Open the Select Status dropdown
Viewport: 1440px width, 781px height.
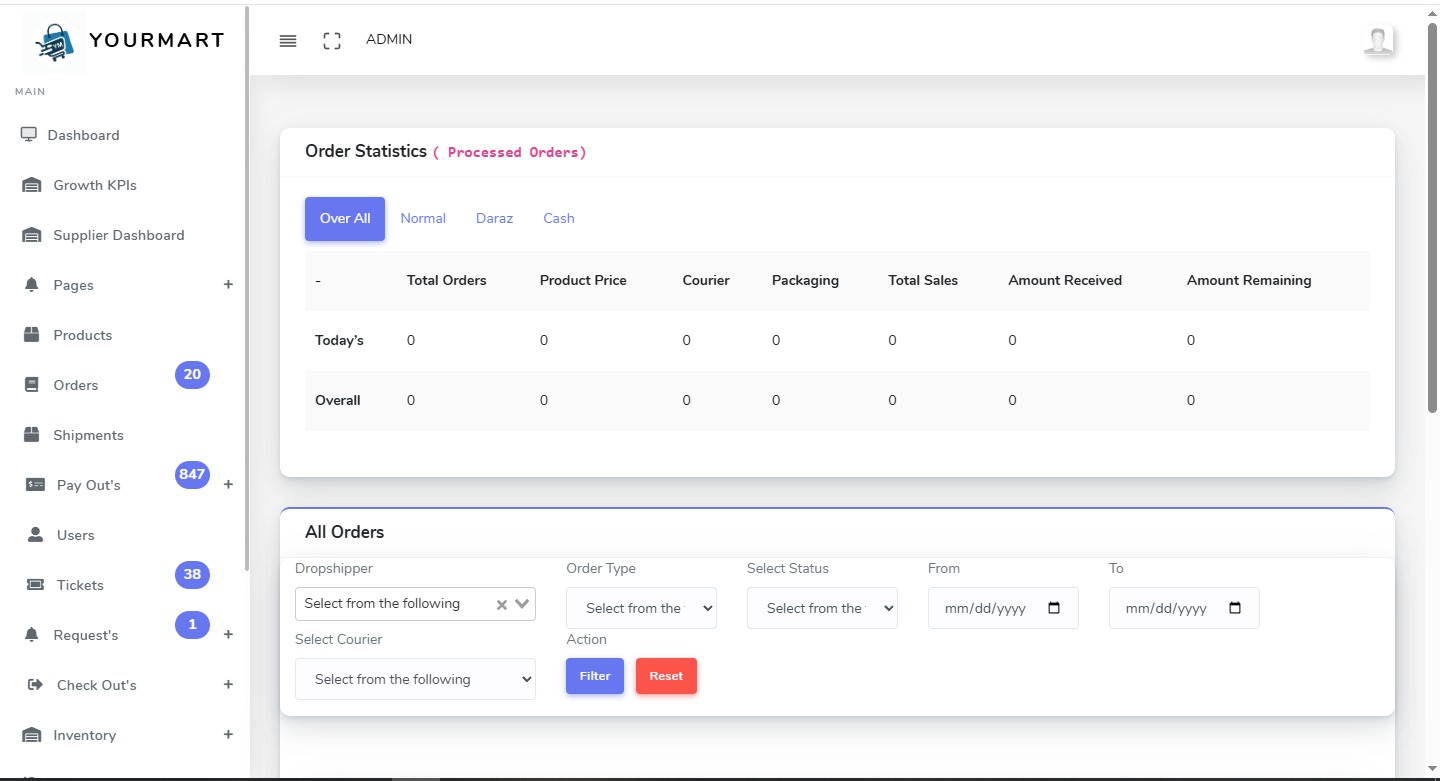pos(822,608)
